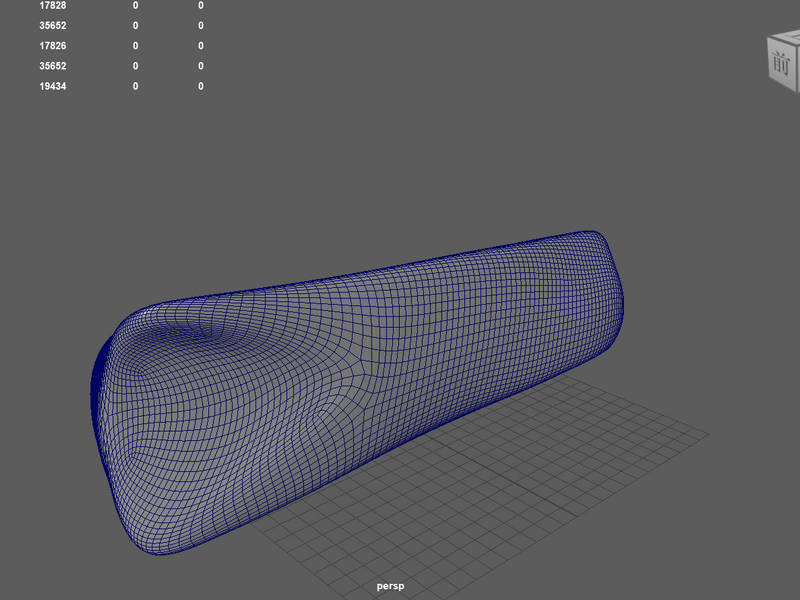800x600 pixels.
Task: Click the 17826 poly count value
Action: coord(53,46)
